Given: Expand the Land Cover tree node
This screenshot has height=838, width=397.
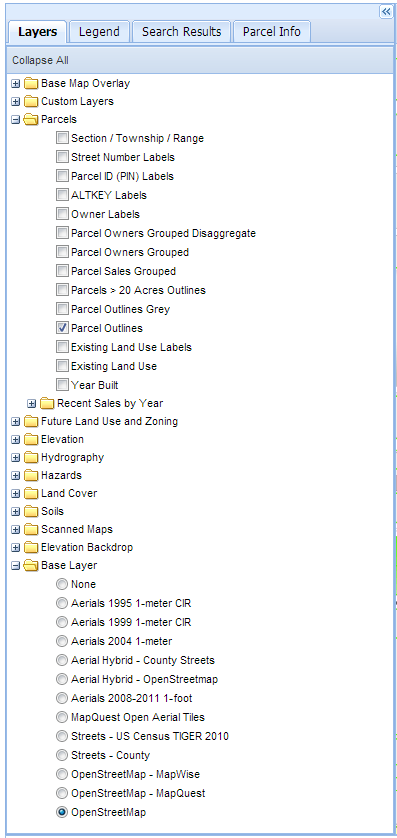Looking at the screenshot, I should (x=15, y=494).
